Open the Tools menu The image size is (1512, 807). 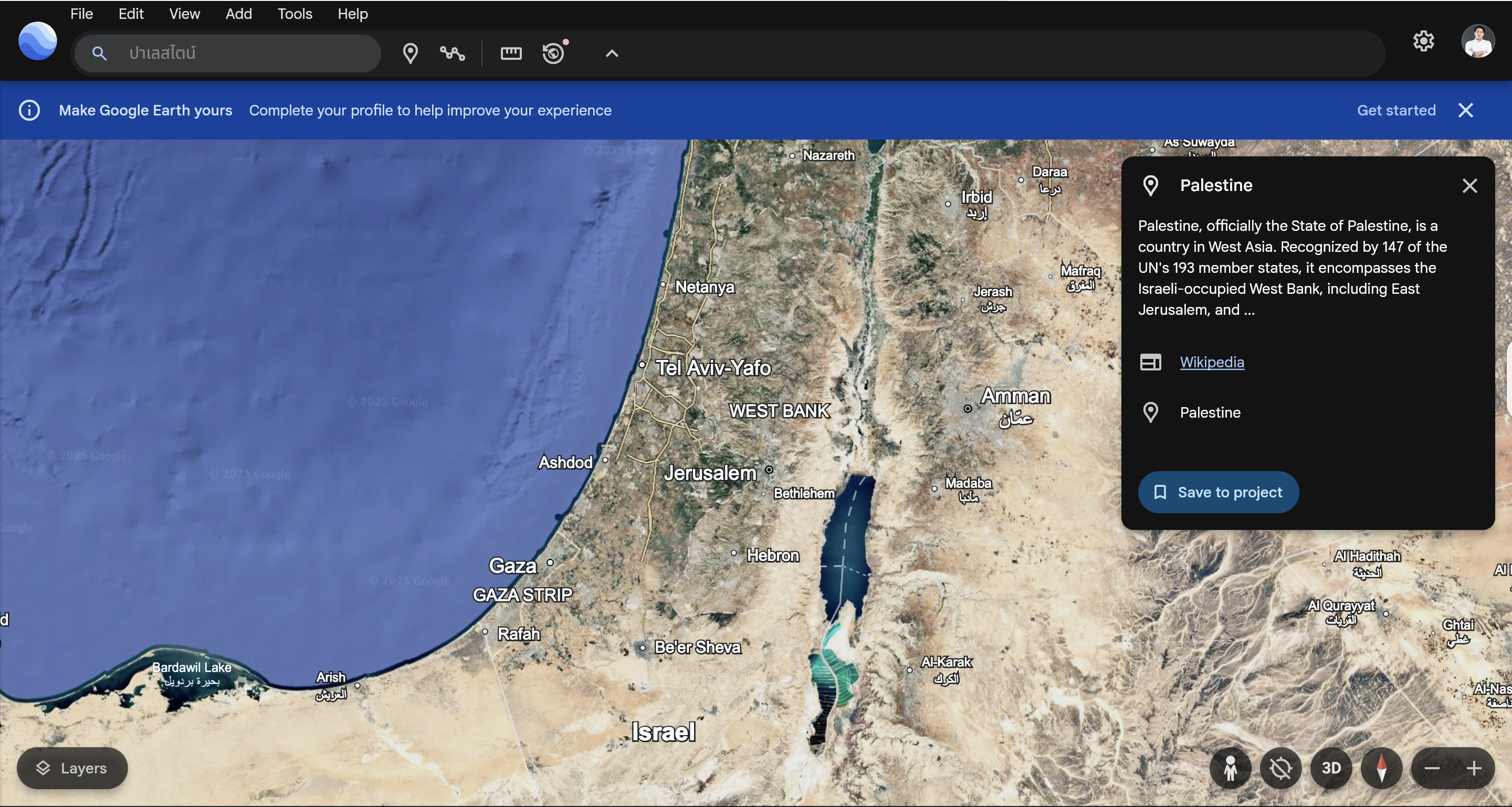295,14
